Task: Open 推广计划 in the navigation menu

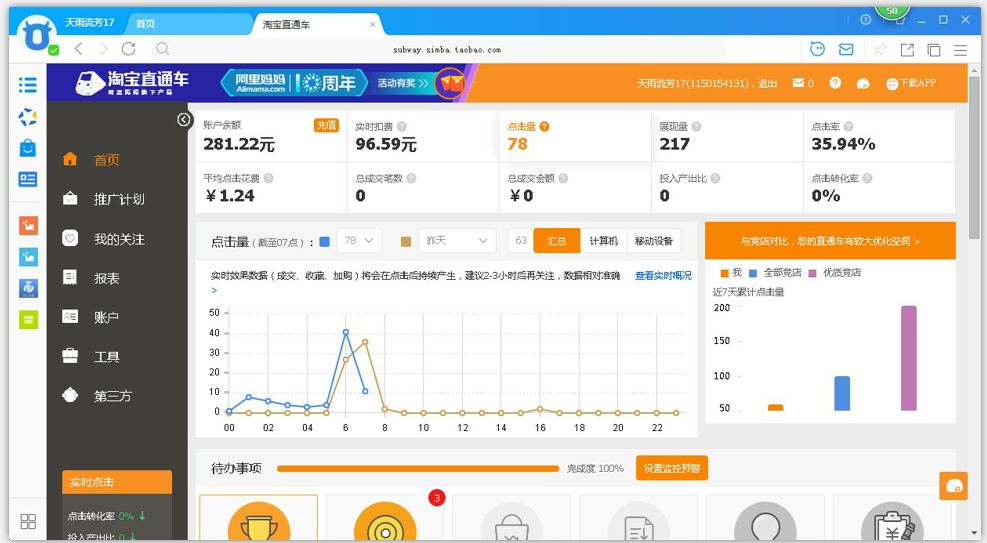Action: (118, 199)
